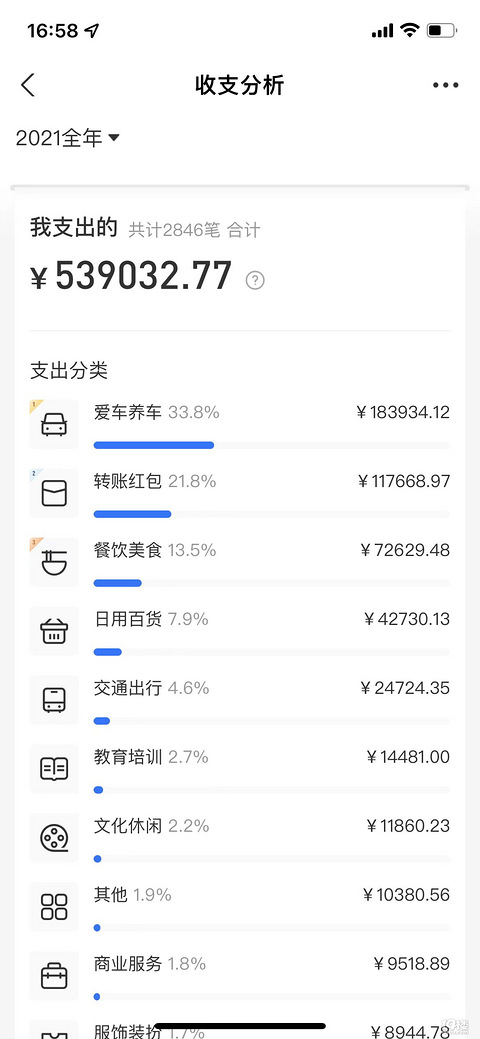Click the 餐饮美食 13.5% category label
Image resolution: width=480 pixels, height=1039 pixels.
click(x=155, y=550)
